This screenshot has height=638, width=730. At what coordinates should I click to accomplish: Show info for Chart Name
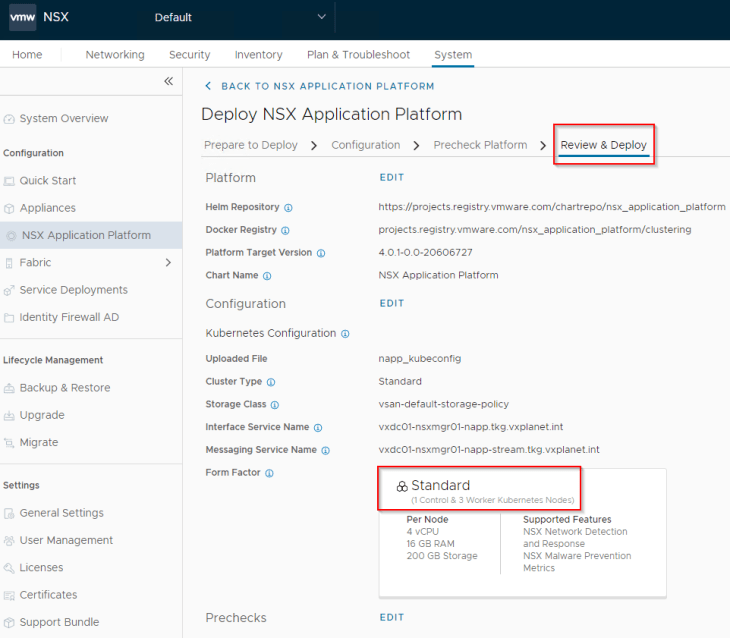pyautogui.click(x=267, y=276)
